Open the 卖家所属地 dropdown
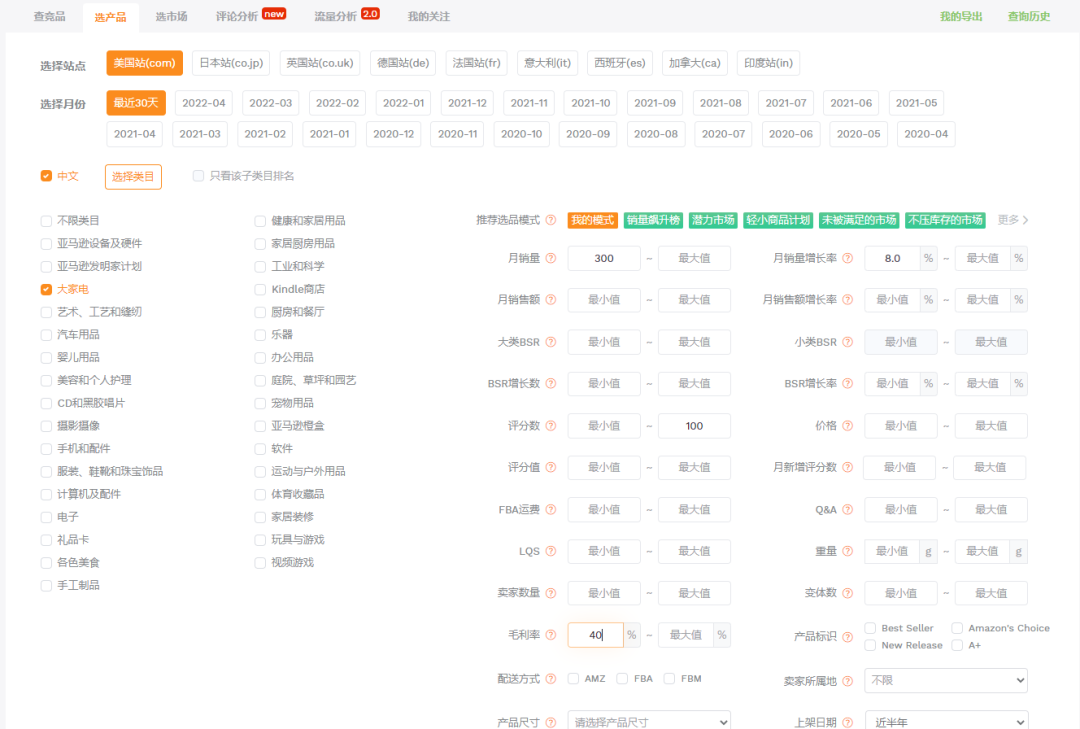This screenshot has width=1080, height=729. point(946,680)
